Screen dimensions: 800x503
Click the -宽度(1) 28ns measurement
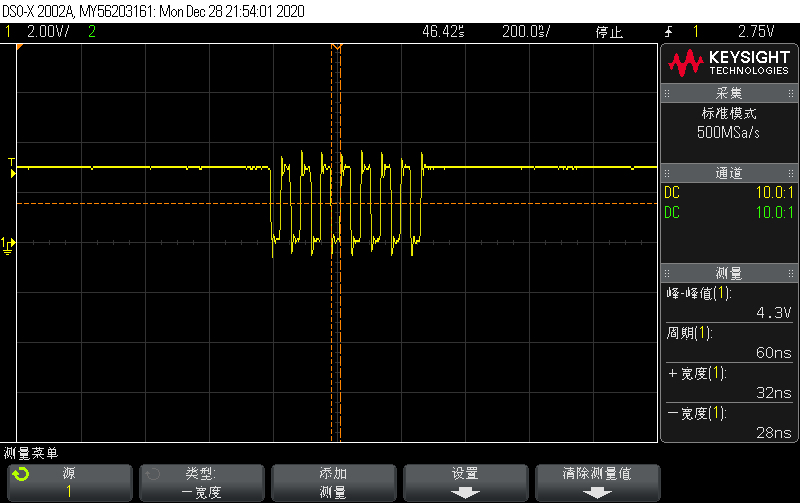pyautogui.click(x=729, y=423)
